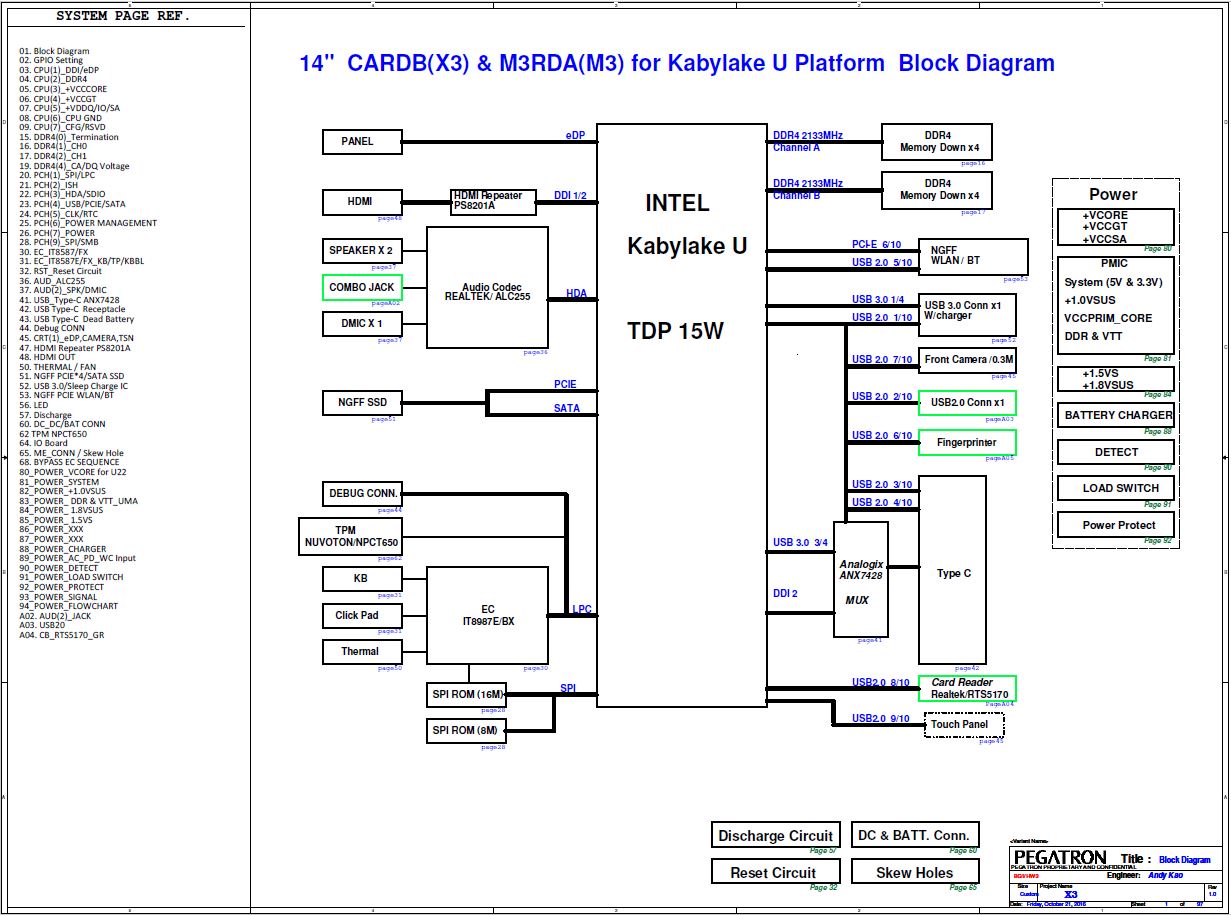Click the SYSTEM PAGE REF. header

123,17
